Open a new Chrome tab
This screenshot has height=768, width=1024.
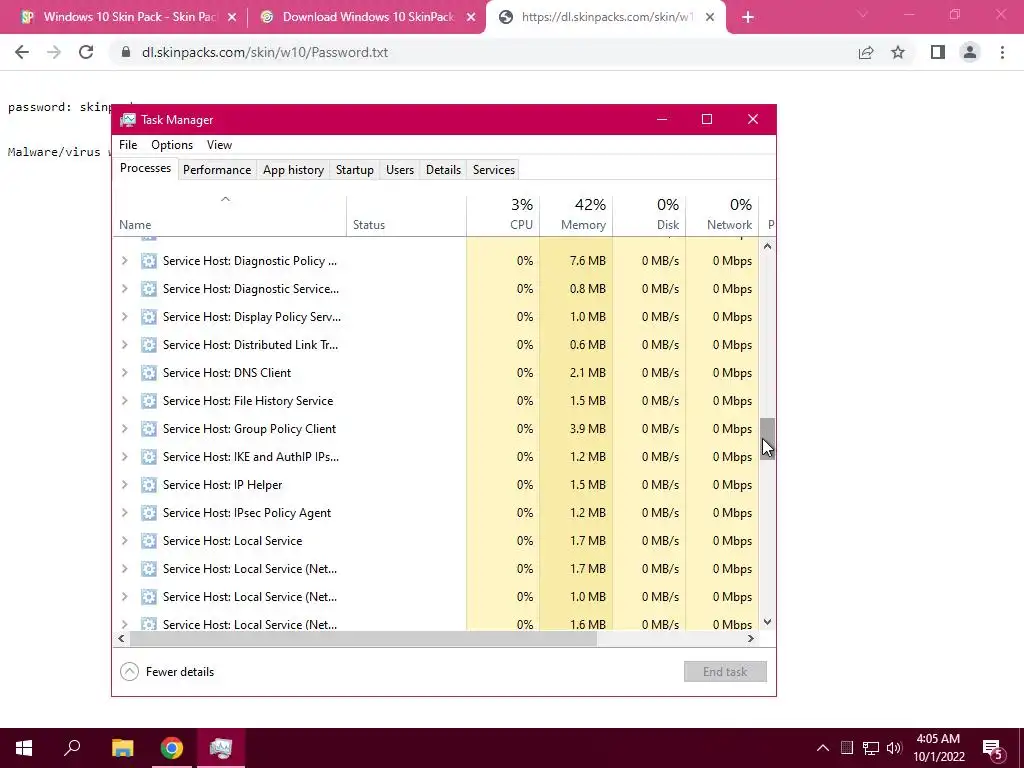point(748,18)
